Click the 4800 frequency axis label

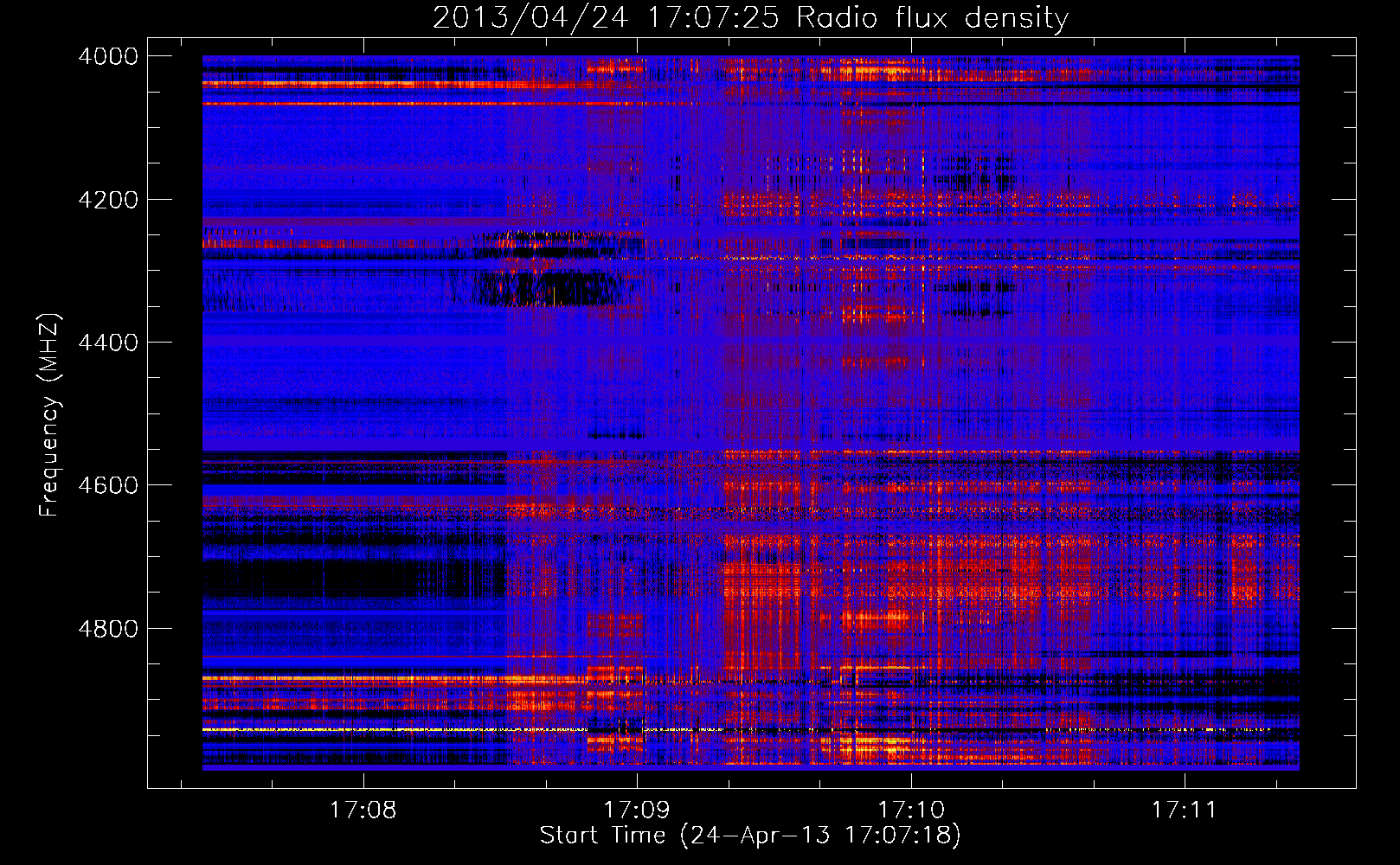coord(108,628)
